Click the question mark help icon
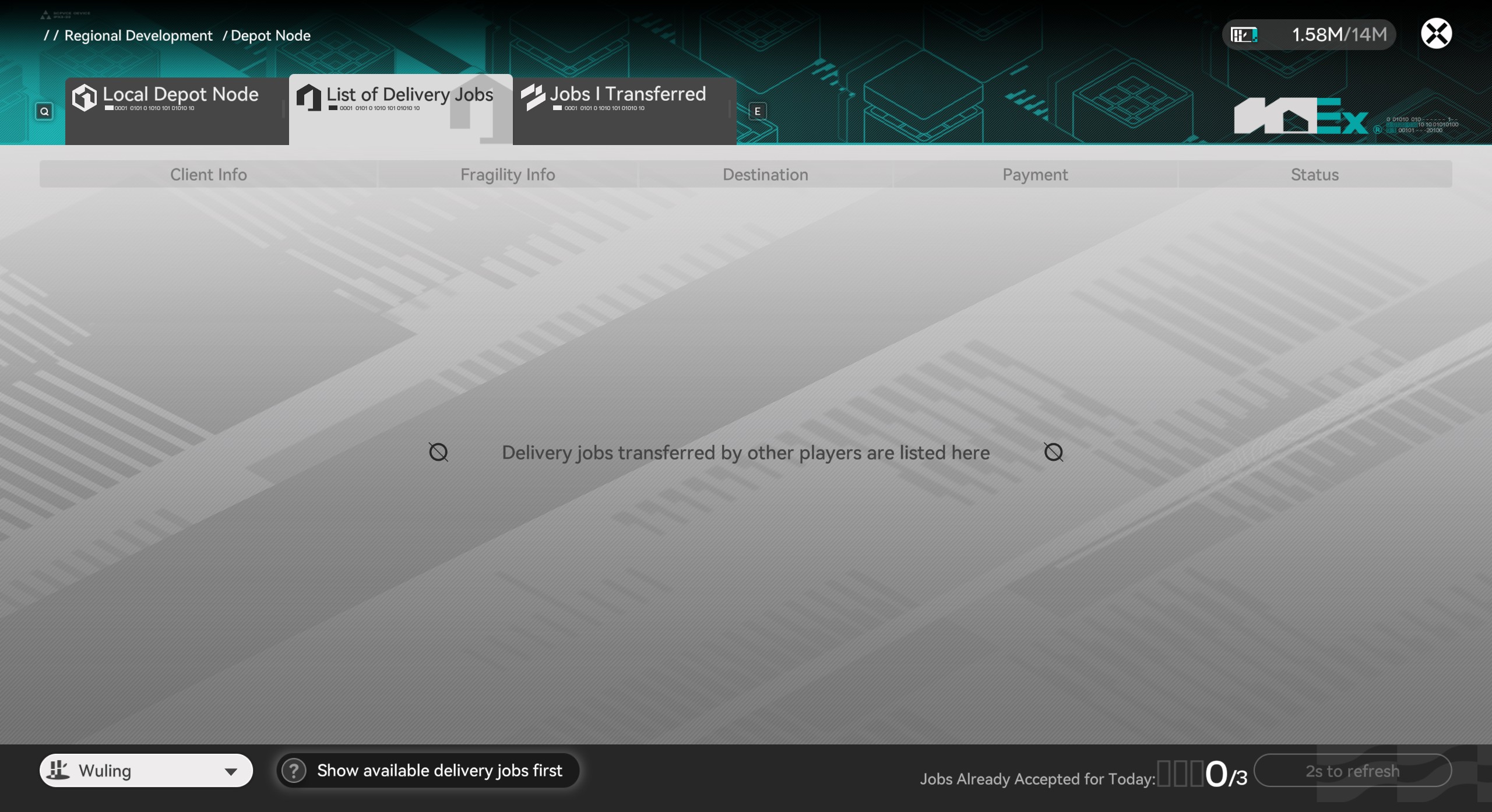Screen dimensions: 1492x812 point(294,771)
